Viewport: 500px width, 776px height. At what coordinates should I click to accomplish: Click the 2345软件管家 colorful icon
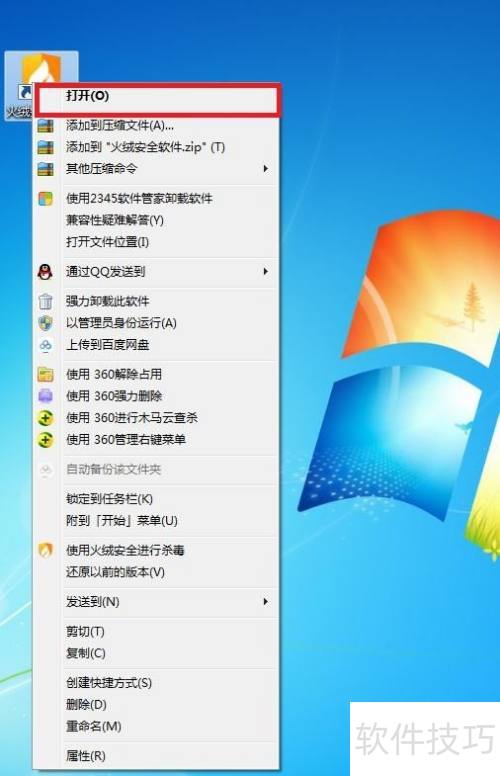click(x=46, y=199)
